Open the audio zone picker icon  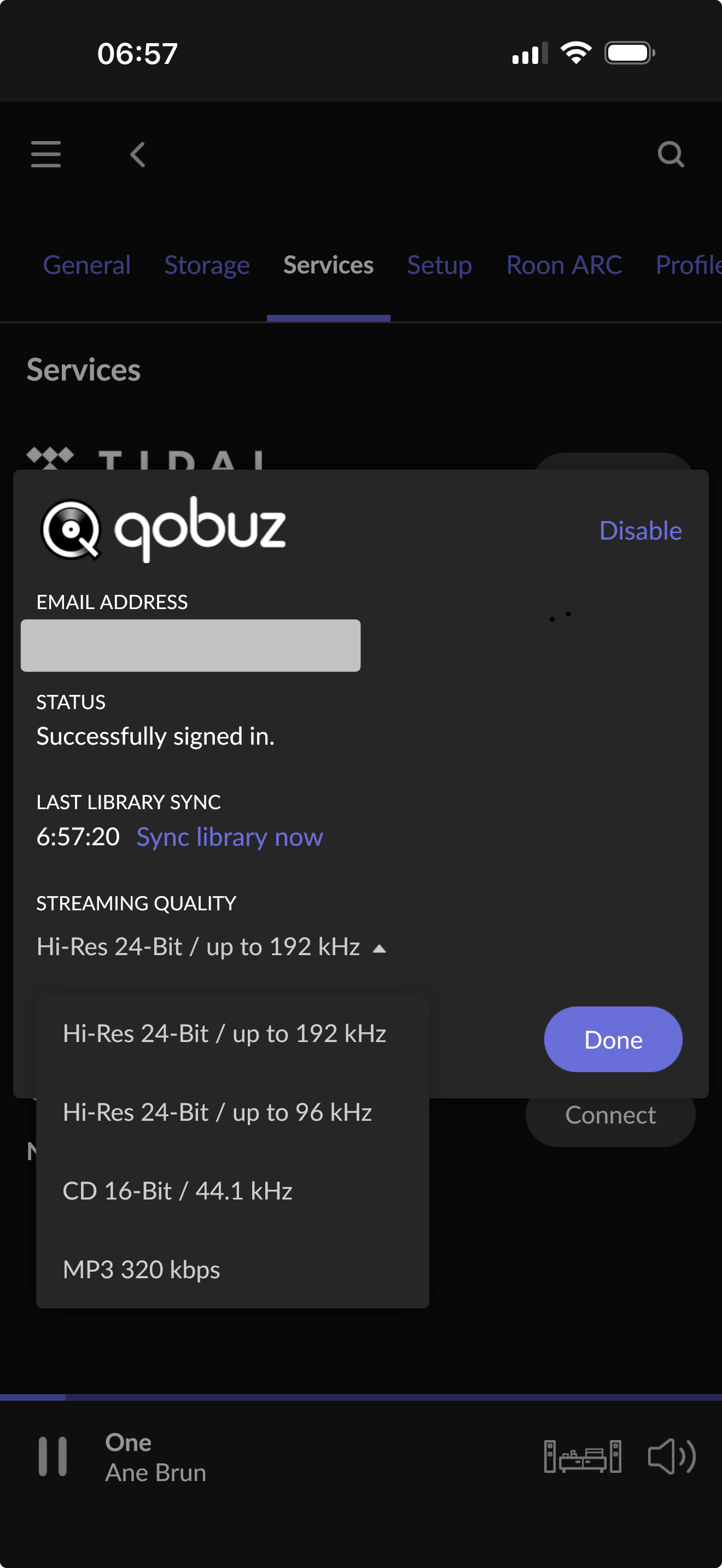coord(582,1456)
